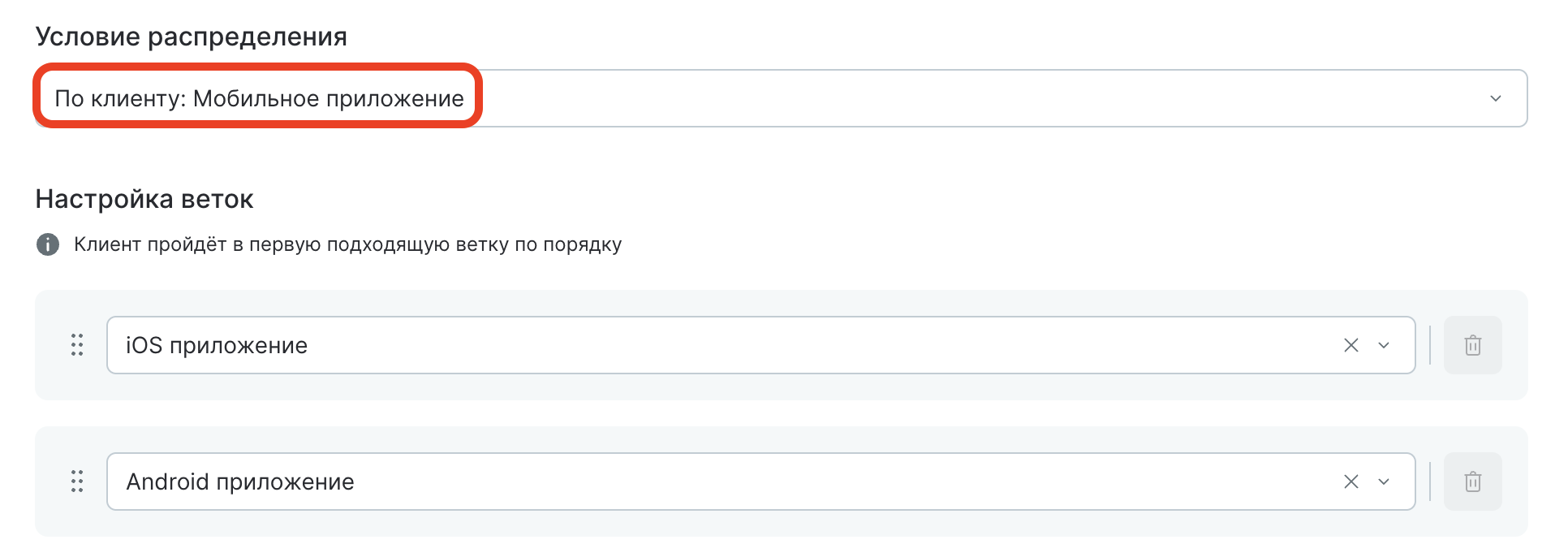Screen dimensions: 1568x557
Task: Expand Android branch dropdown chevron
Action: [x=1384, y=481]
